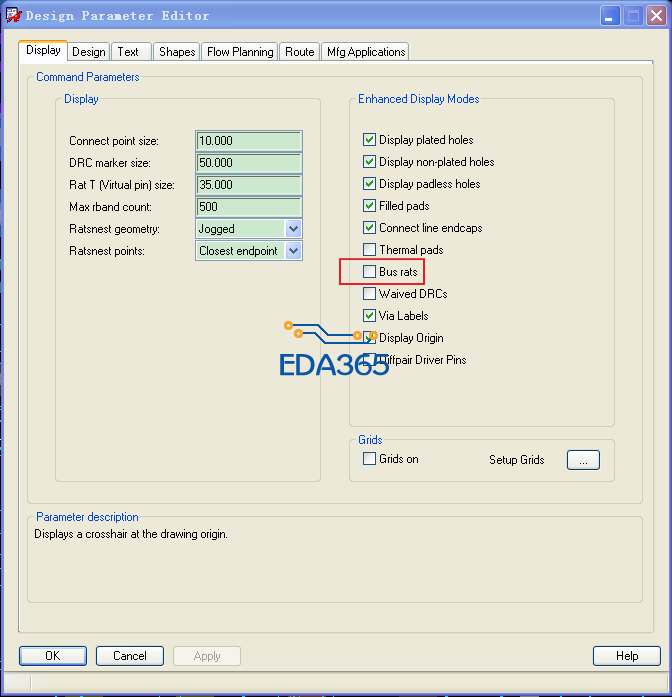
Task: Open the Ratsnest points dropdown arrow
Action: click(293, 251)
